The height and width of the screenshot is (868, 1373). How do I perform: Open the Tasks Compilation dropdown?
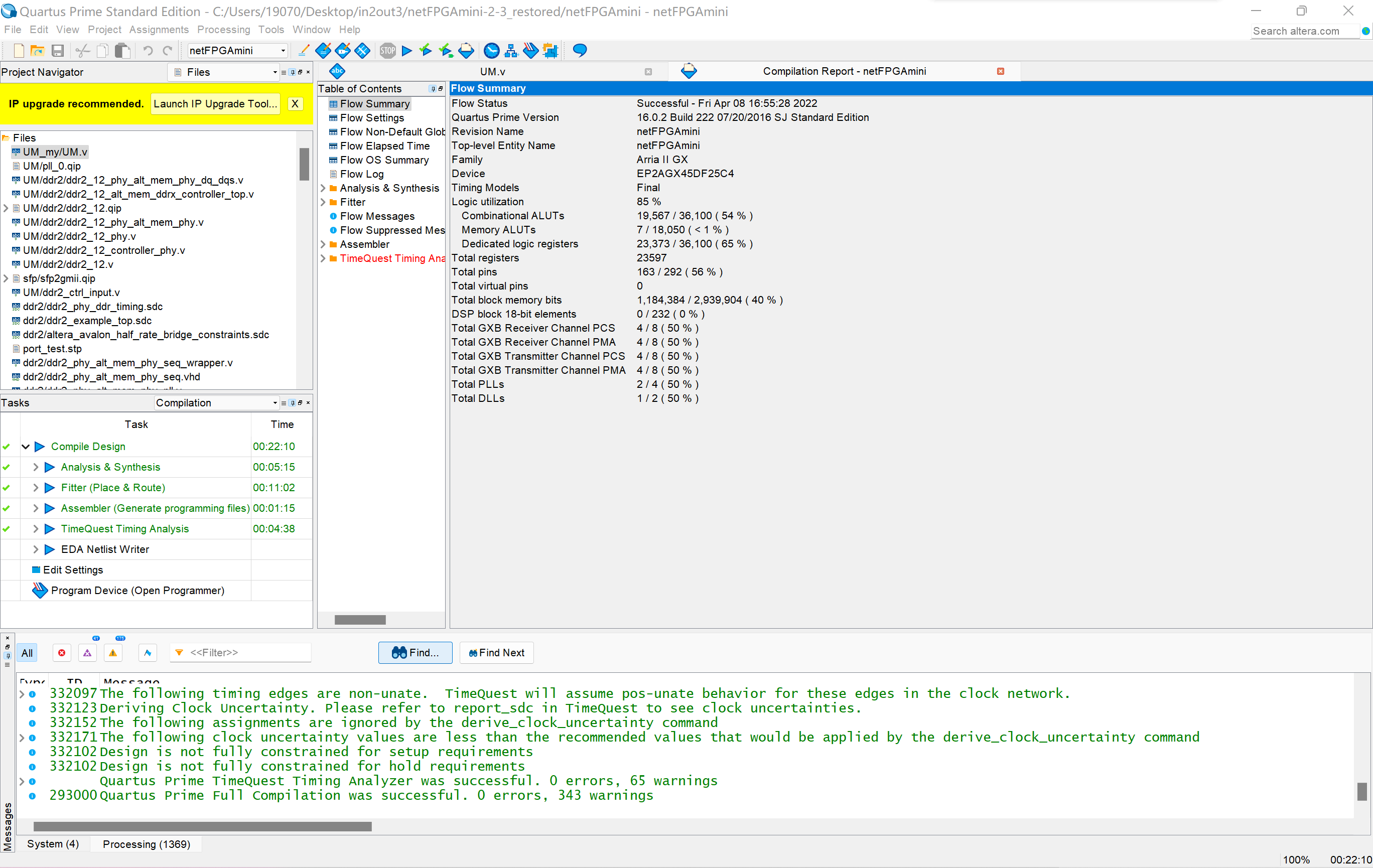[x=217, y=403]
